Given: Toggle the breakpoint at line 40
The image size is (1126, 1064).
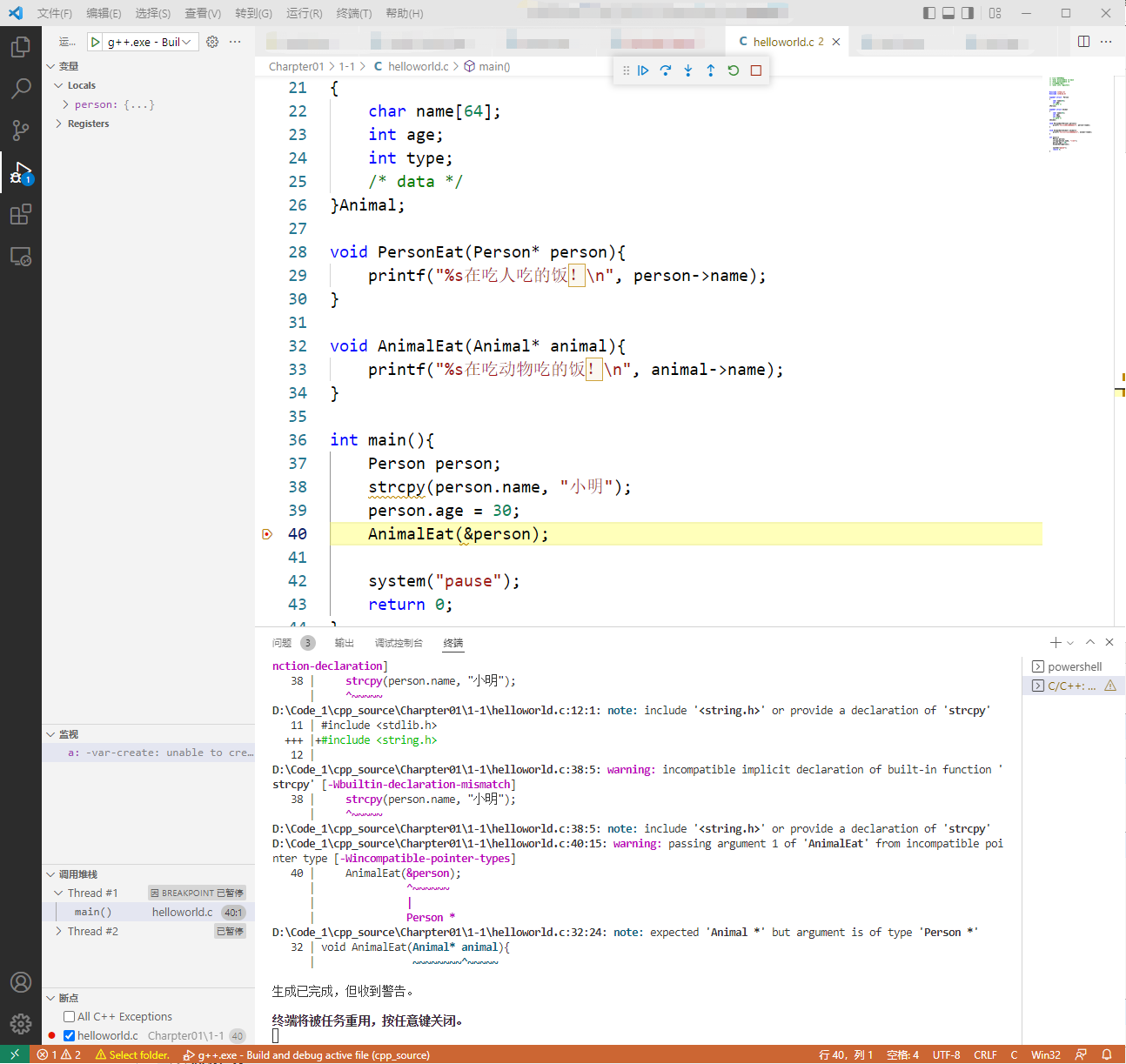Looking at the screenshot, I should tap(267, 534).
